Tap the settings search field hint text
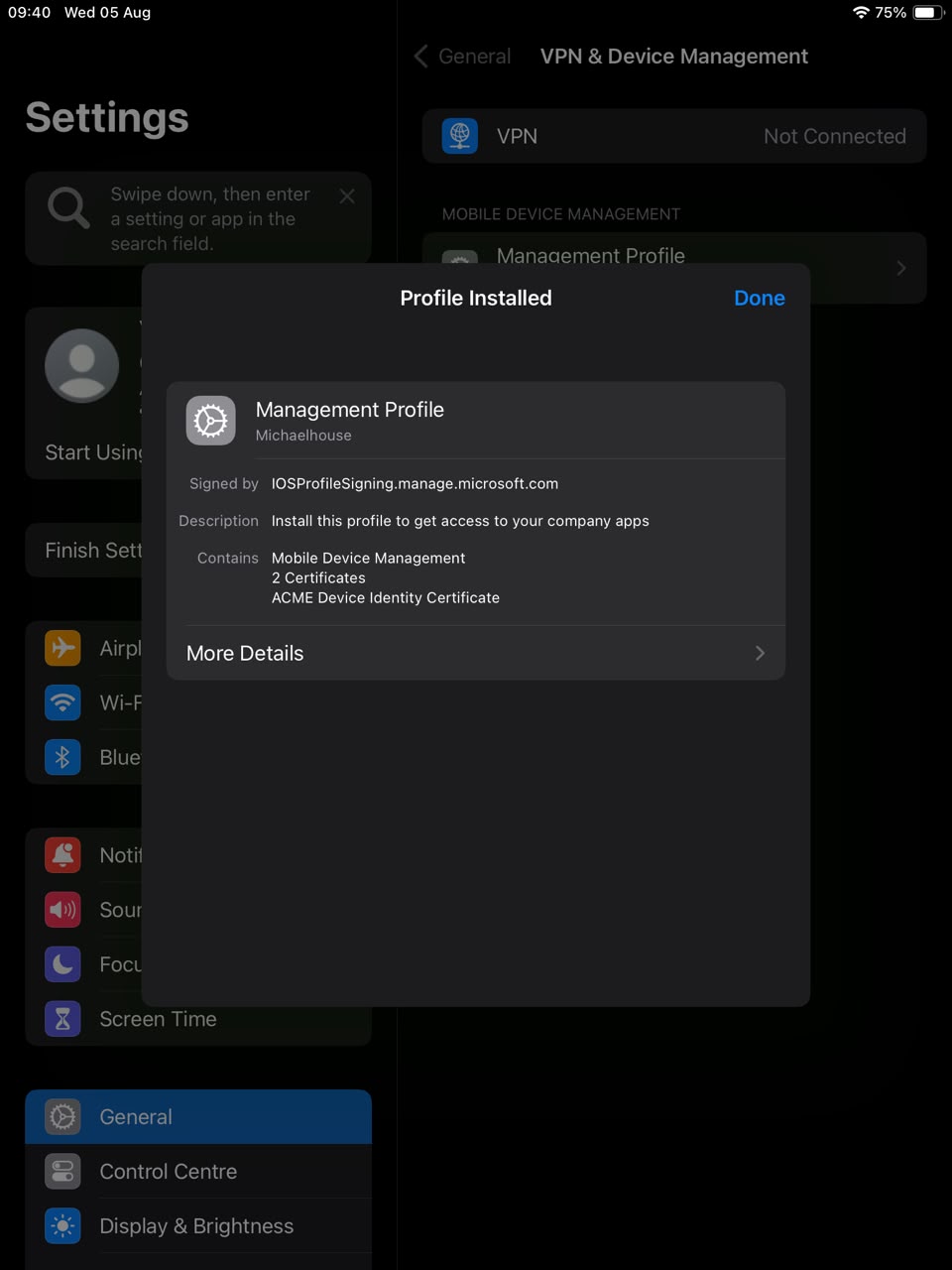This screenshot has height=1270, width=952. point(210,218)
